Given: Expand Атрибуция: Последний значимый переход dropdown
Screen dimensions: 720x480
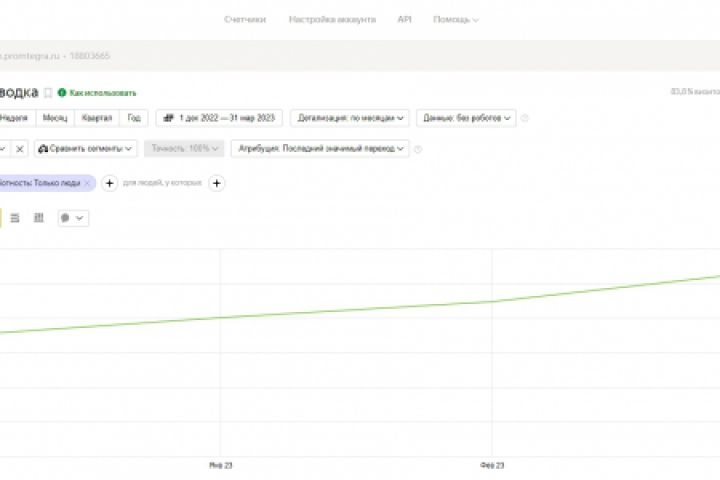Looking at the screenshot, I should (x=320, y=149).
